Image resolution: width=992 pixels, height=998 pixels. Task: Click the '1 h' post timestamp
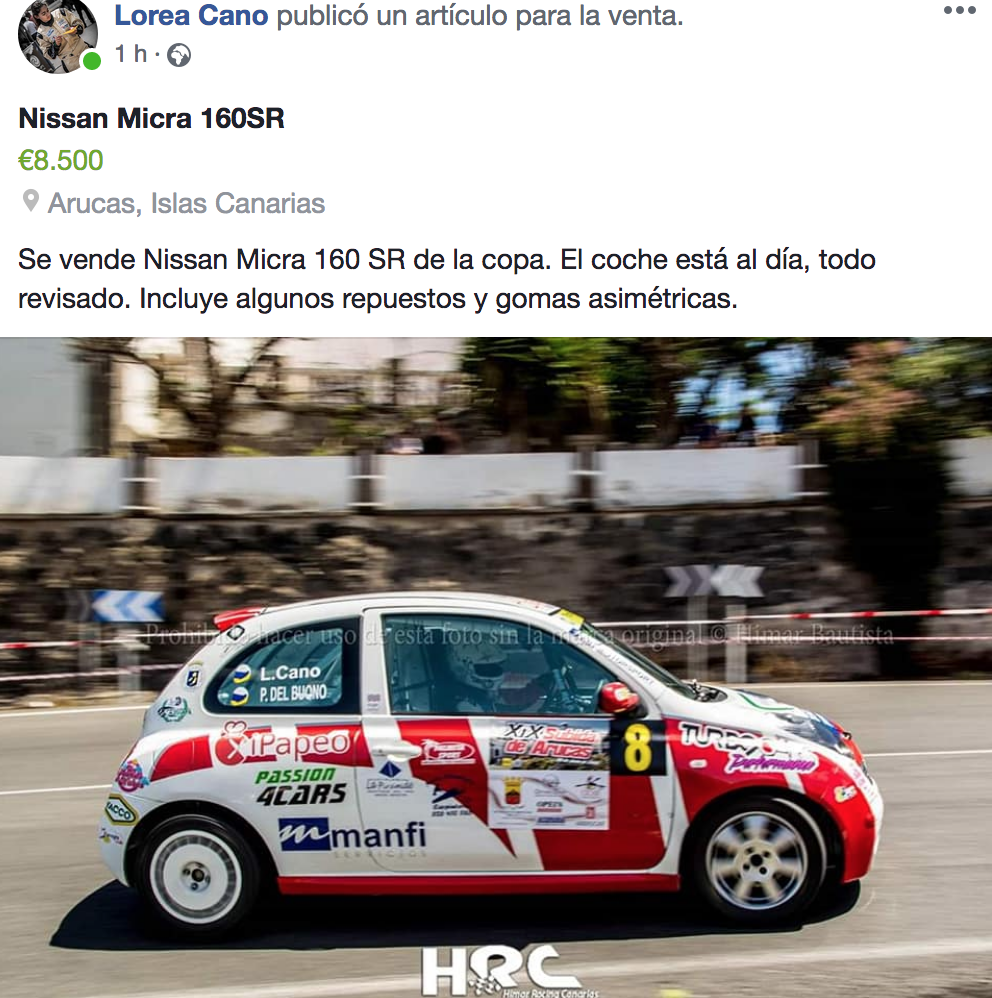130,55
